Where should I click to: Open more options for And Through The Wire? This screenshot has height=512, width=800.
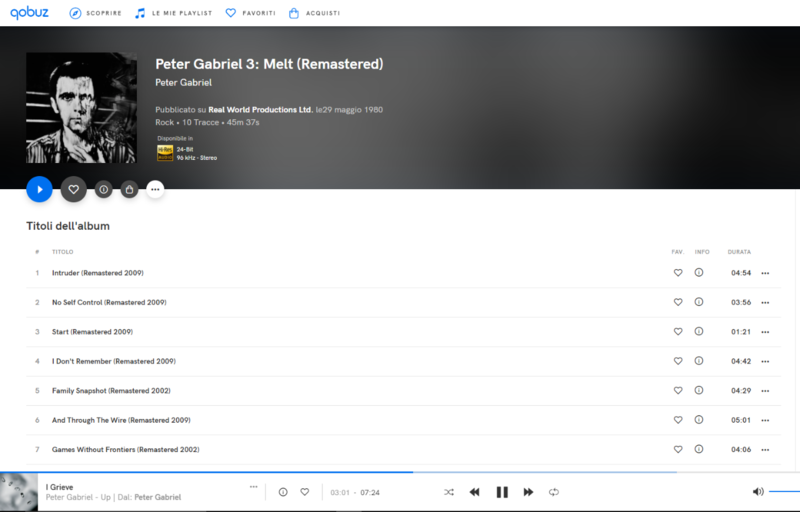tap(765, 421)
